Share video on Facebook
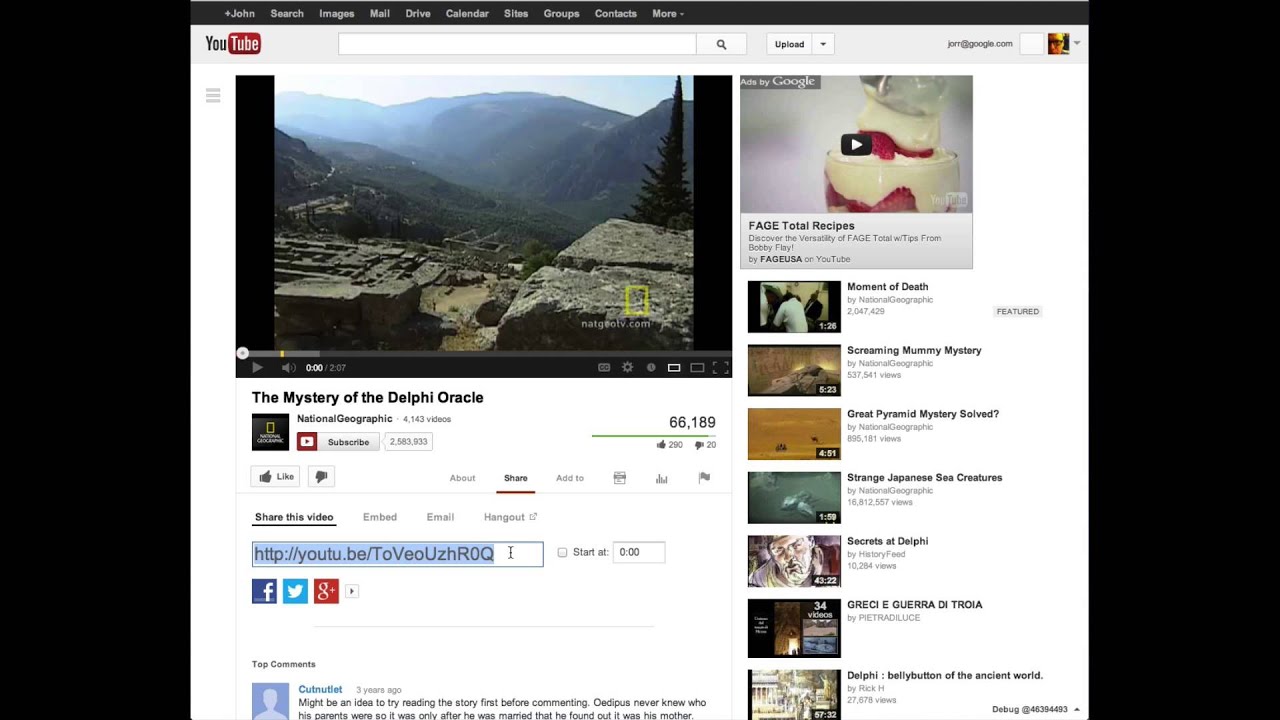The image size is (1280, 720). coord(264,591)
